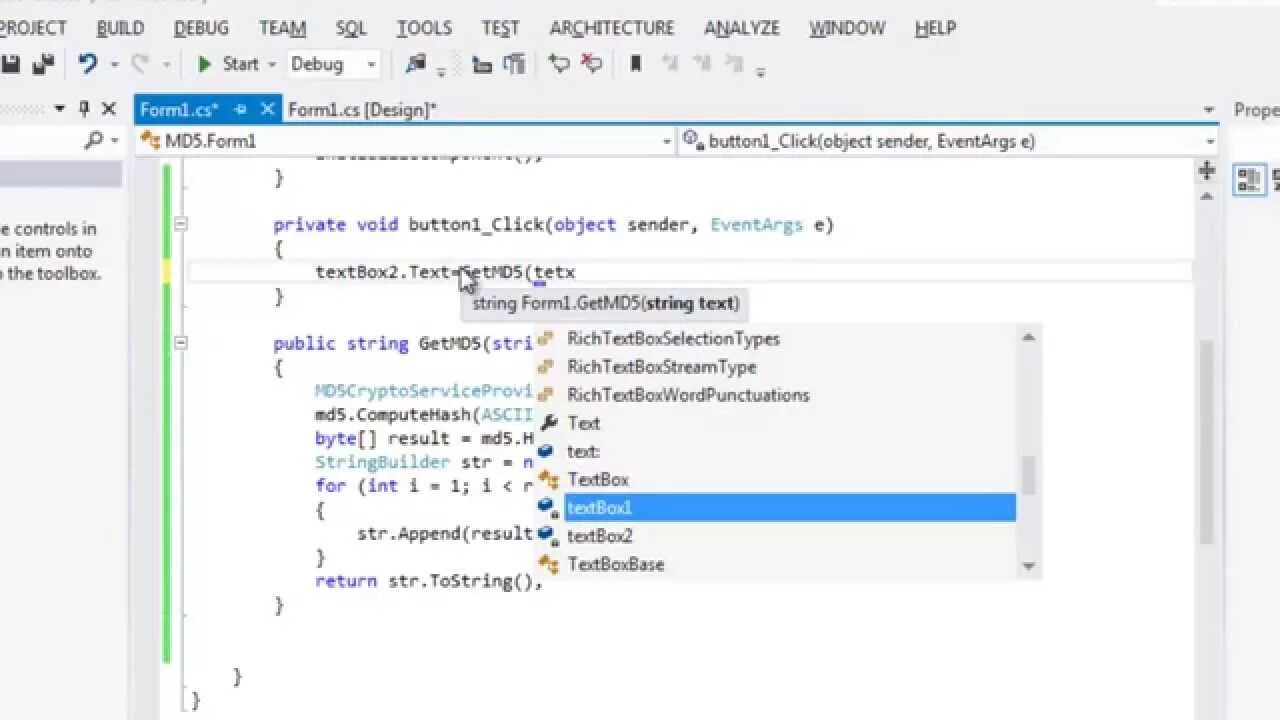Open the BUILD menu

120,28
